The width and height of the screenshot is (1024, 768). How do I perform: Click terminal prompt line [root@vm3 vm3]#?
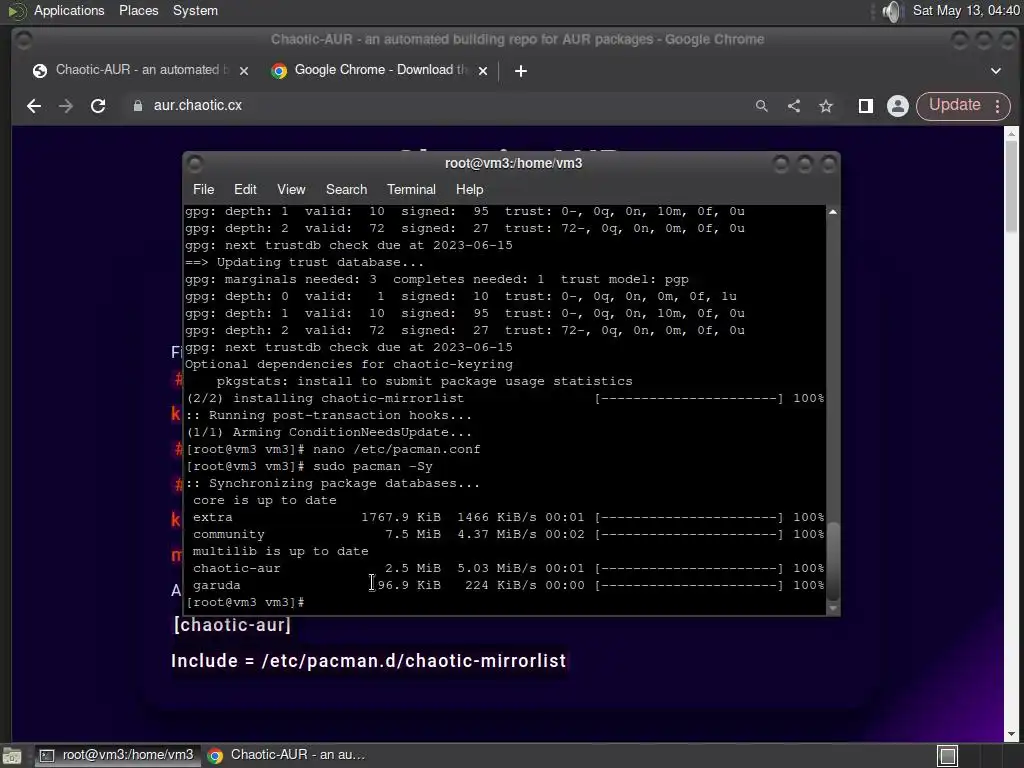[245, 602]
